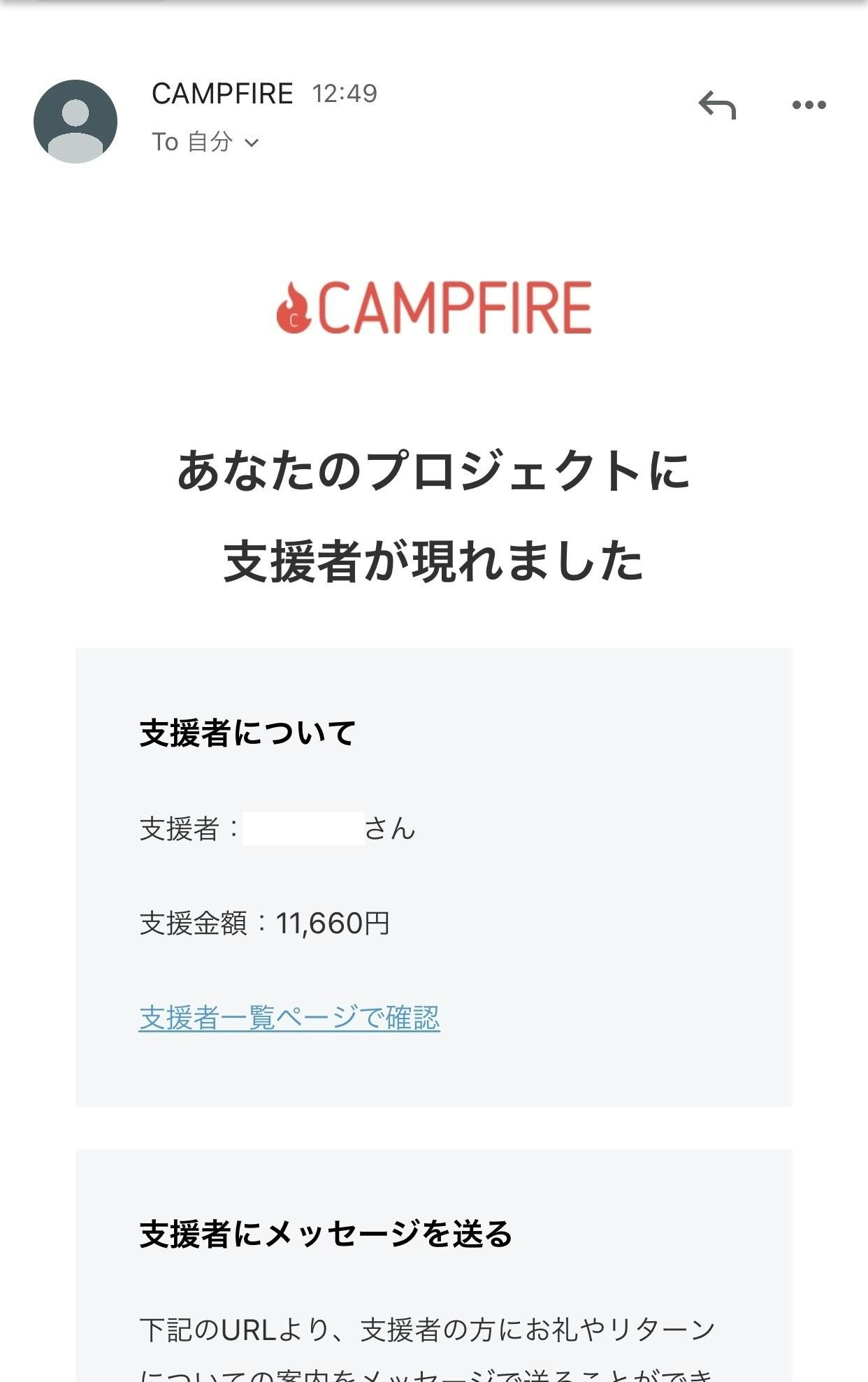The height and width of the screenshot is (1382, 868).
Task: Expand recipient details chevron beside 自分
Action: point(252,143)
